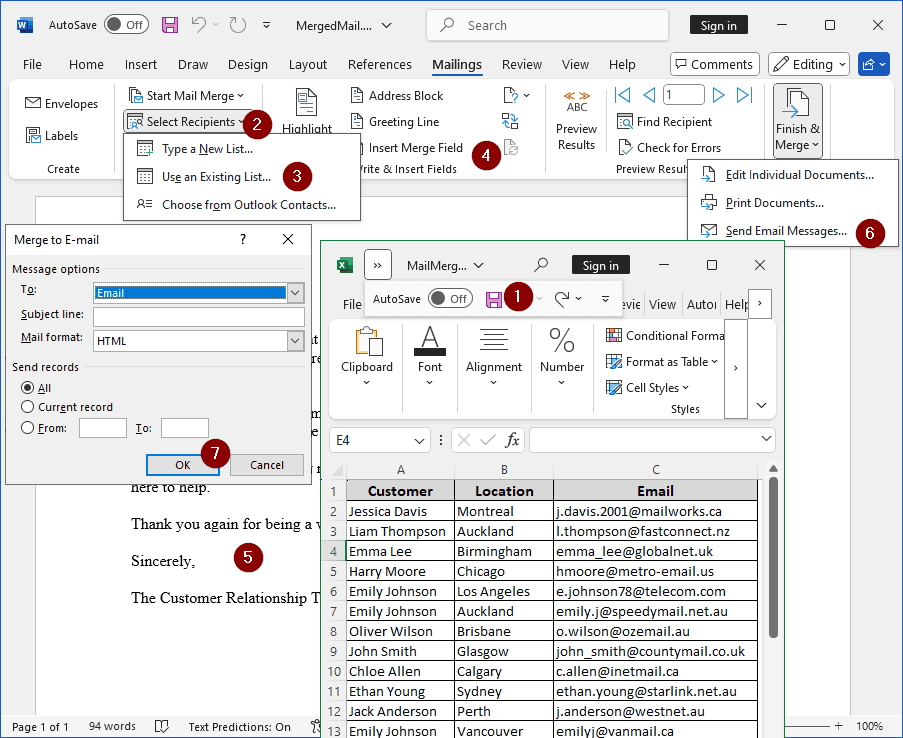
Task: Click Conditional Formatting in Excel
Action: [665, 335]
